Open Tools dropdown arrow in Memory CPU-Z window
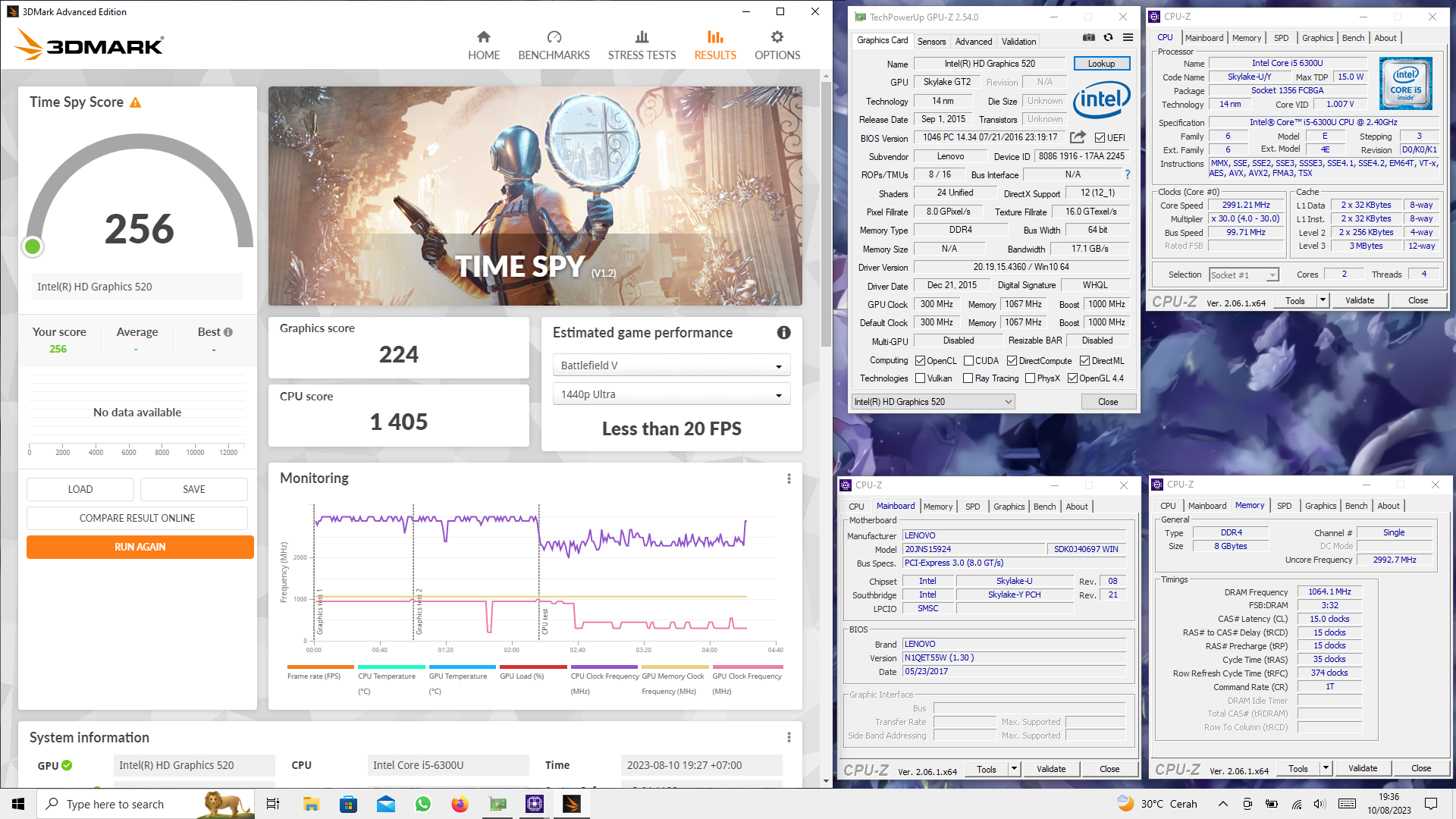Image resolution: width=1456 pixels, height=819 pixels. point(1326,768)
